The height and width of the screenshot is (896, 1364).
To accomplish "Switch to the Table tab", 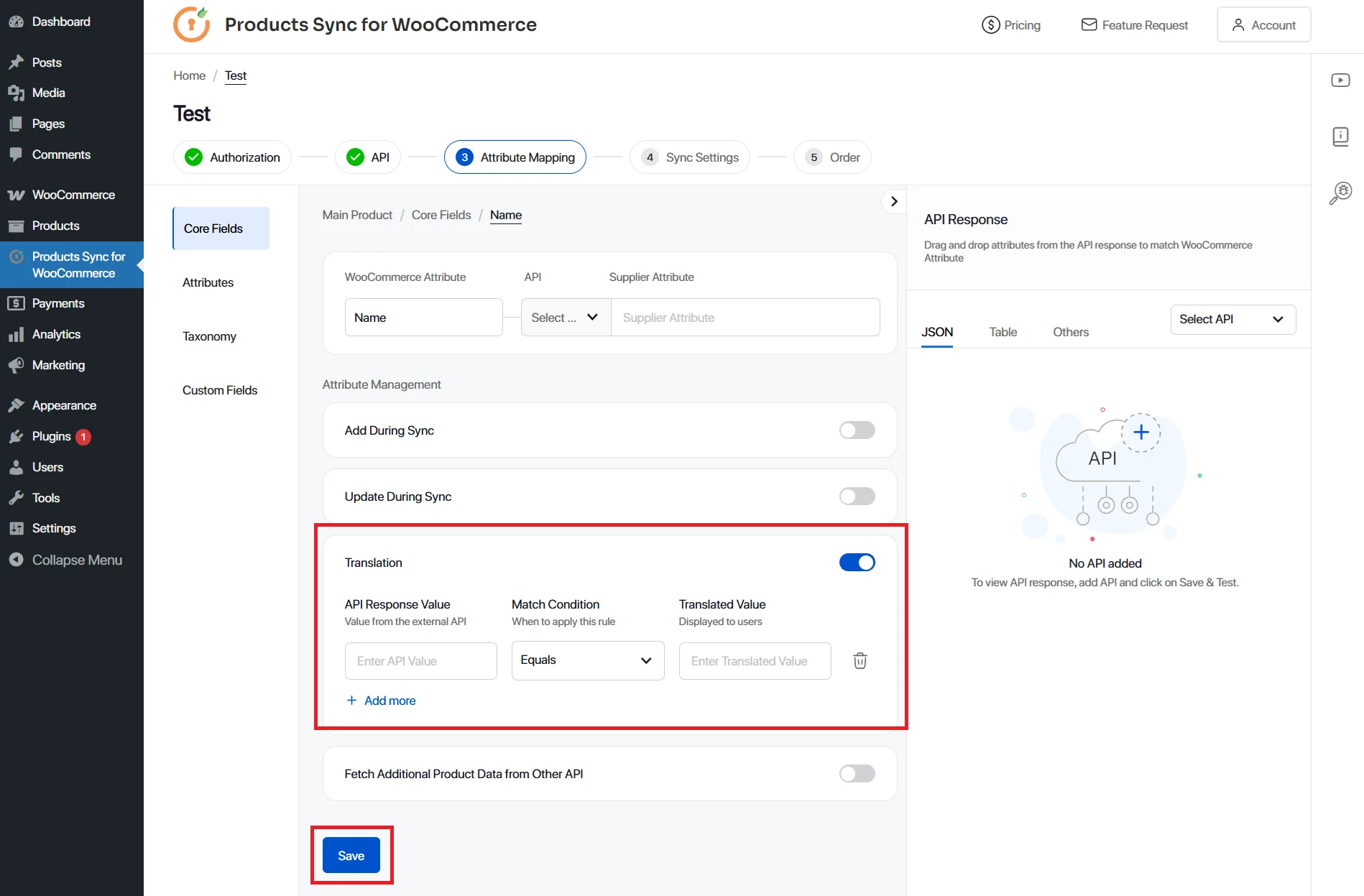I will pyautogui.click(x=1003, y=332).
